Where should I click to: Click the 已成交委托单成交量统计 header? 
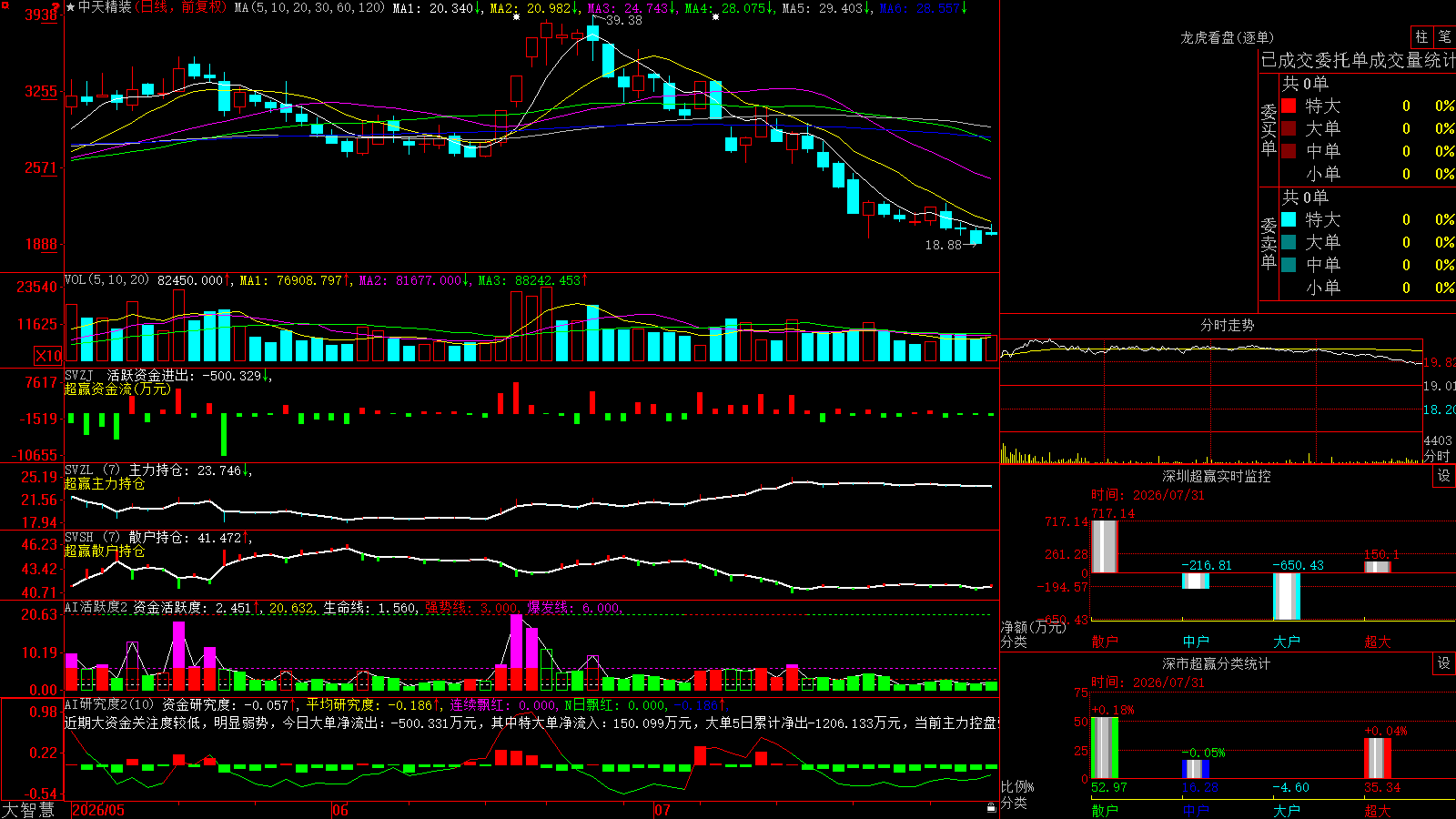click(1358, 60)
